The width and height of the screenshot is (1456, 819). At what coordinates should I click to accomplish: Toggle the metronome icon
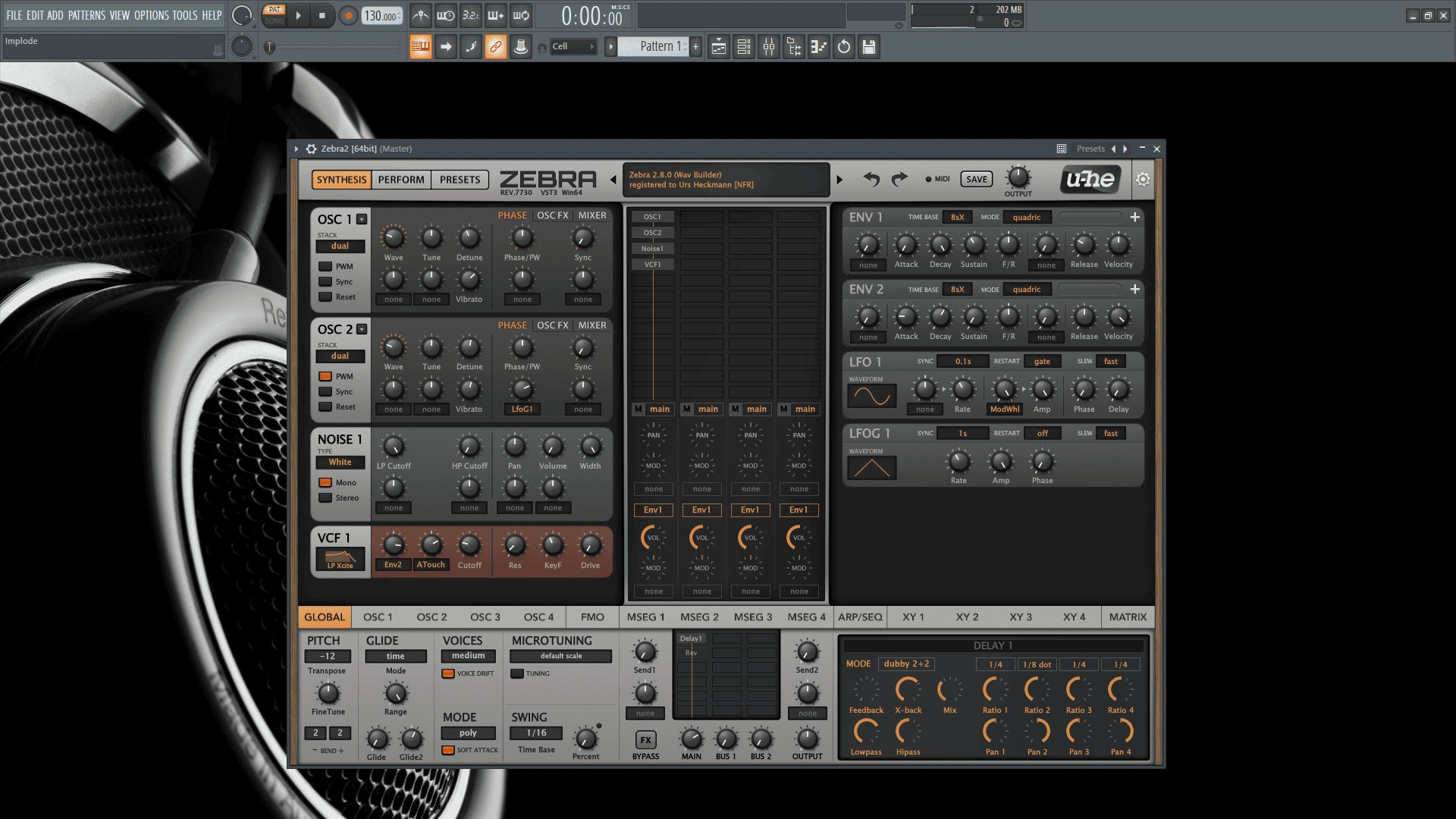pos(421,15)
